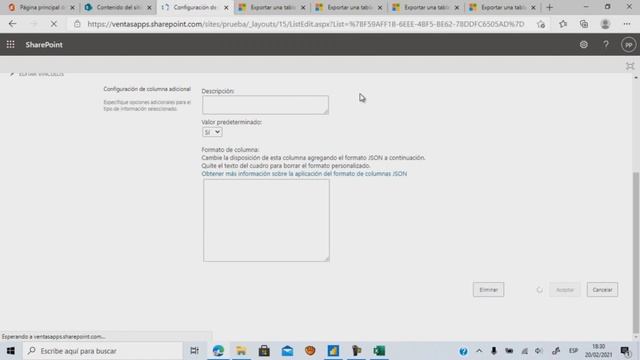
Task: Toggle focus content mode icon
Action: 630,66
